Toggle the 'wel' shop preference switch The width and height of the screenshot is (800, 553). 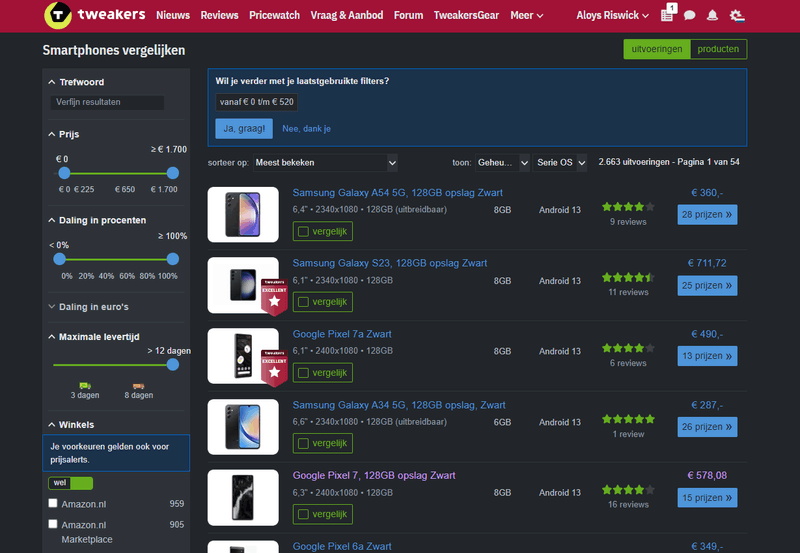point(70,483)
